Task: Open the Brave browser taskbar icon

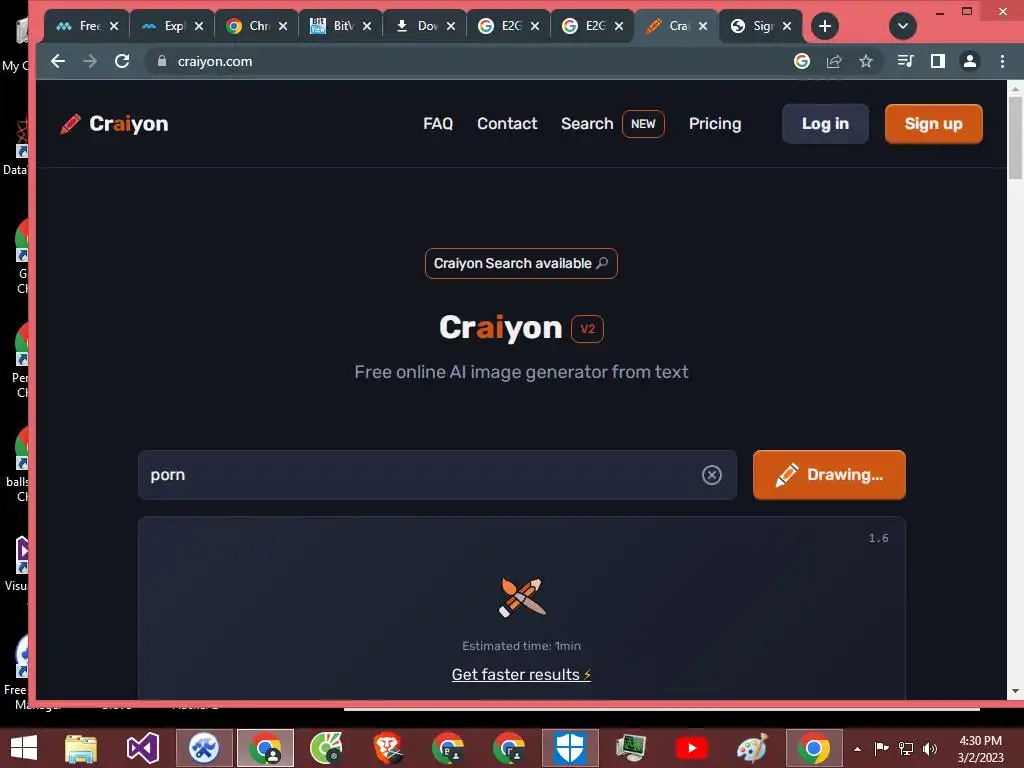Action: coord(387,748)
